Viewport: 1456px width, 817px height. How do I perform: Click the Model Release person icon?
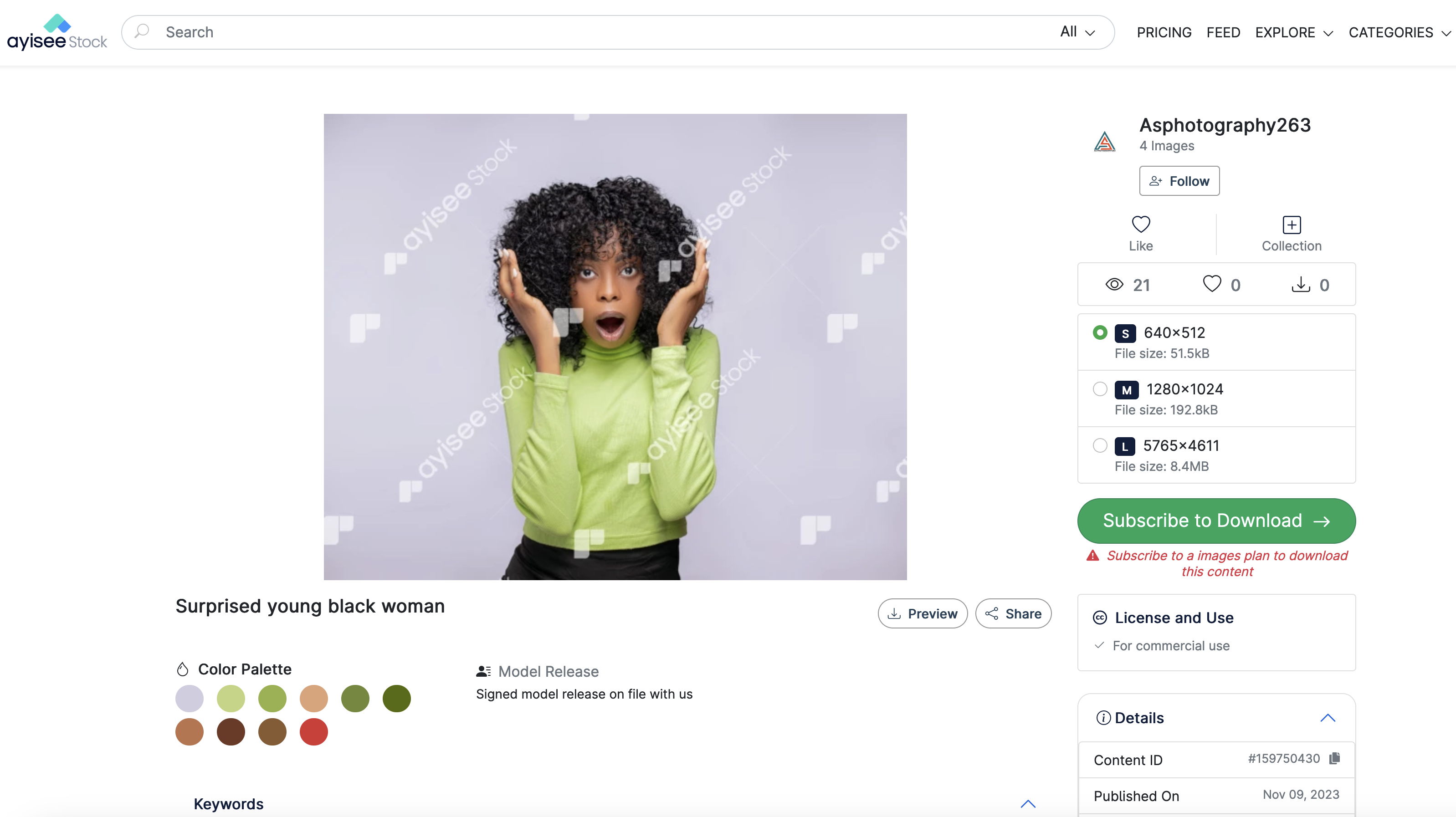point(483,671)
